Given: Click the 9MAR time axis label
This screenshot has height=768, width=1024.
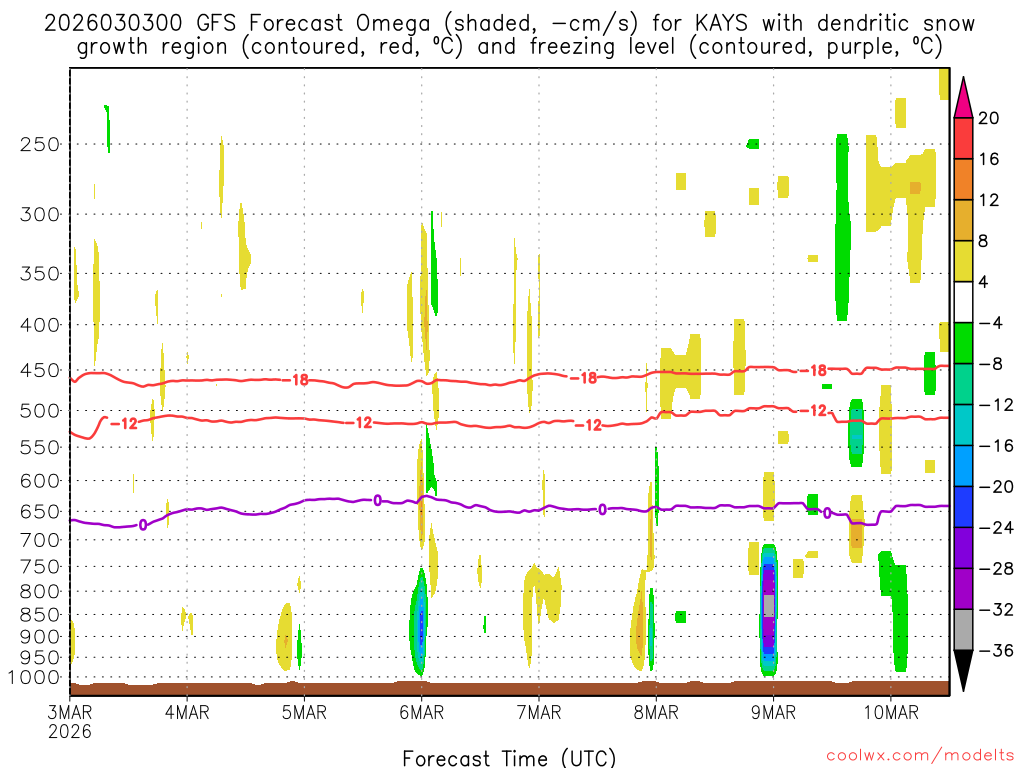Looking at the screenshot, I should click(773, 712).
